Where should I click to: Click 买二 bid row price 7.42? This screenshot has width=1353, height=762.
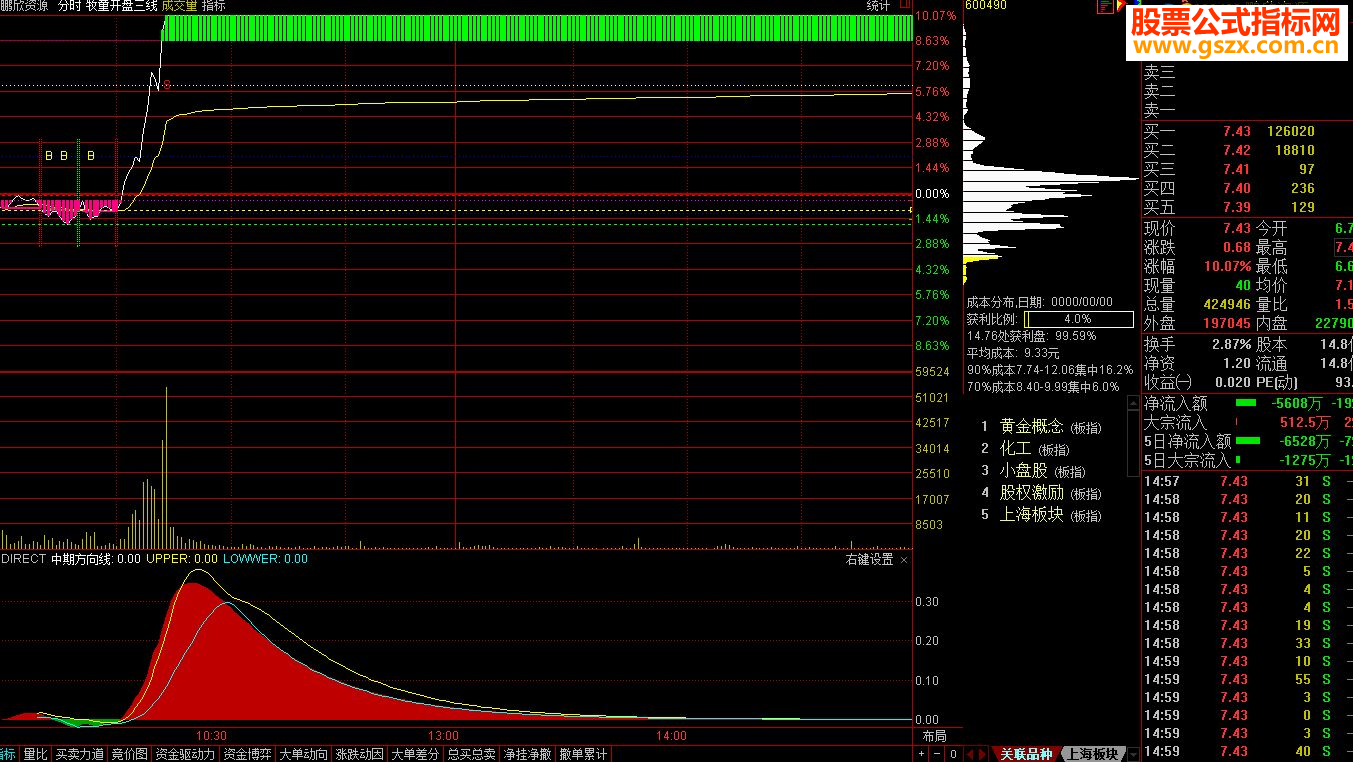[x=1236, y=150]
